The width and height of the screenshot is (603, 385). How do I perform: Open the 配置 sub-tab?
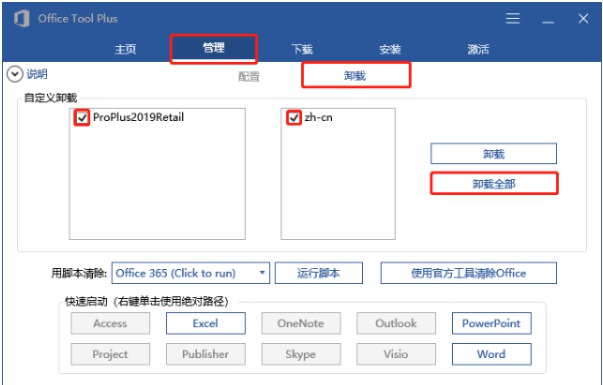[249, 77]
